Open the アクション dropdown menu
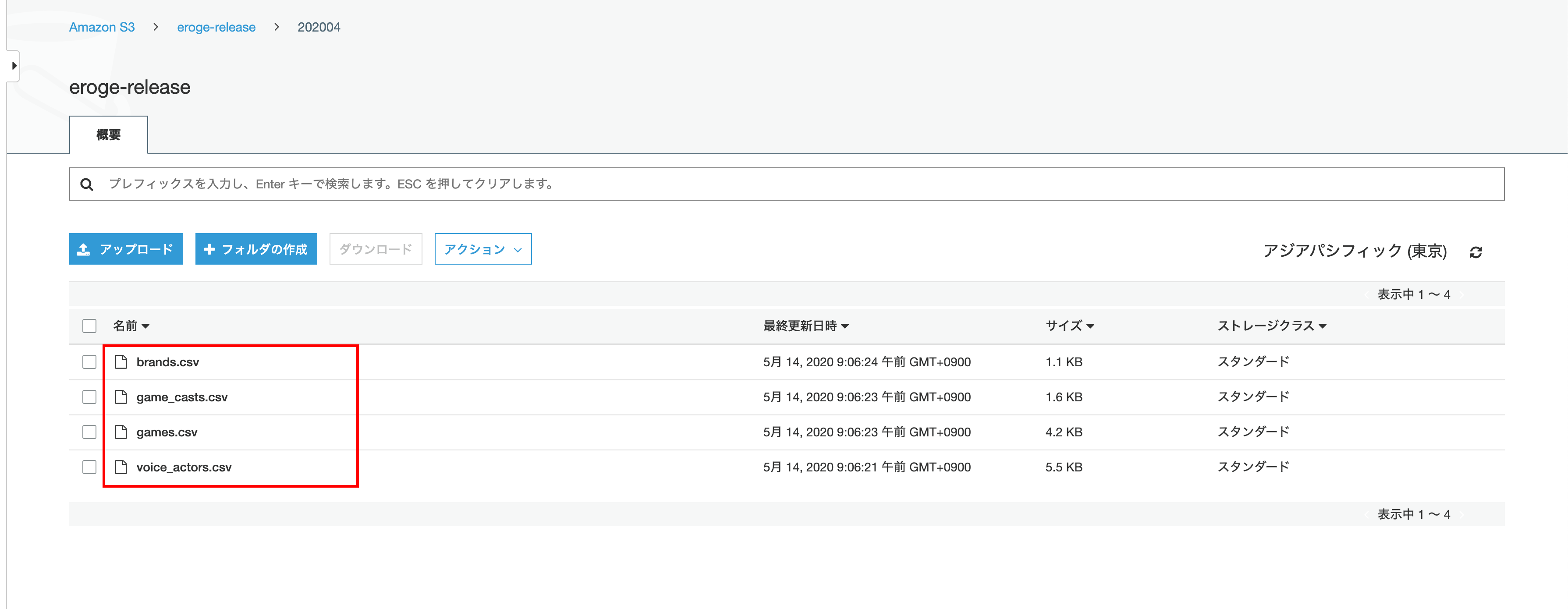This screenshot has width=1568, height=609. click(482, 249)
